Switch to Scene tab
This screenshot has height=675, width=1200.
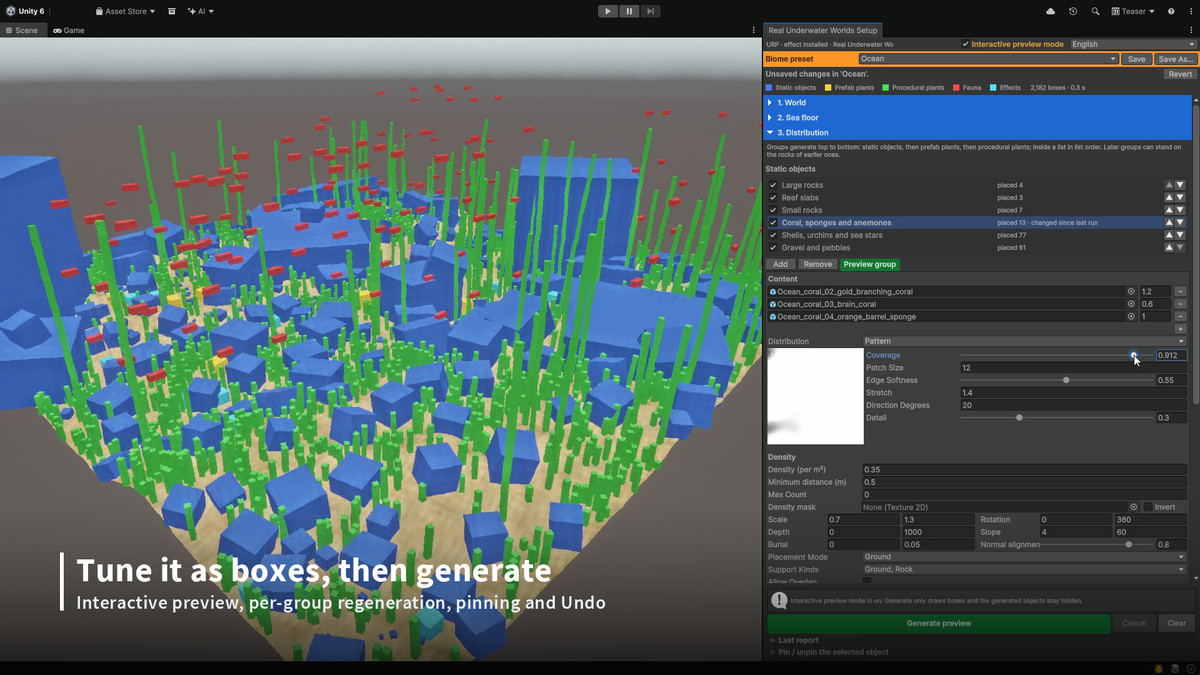click(21, 30)
